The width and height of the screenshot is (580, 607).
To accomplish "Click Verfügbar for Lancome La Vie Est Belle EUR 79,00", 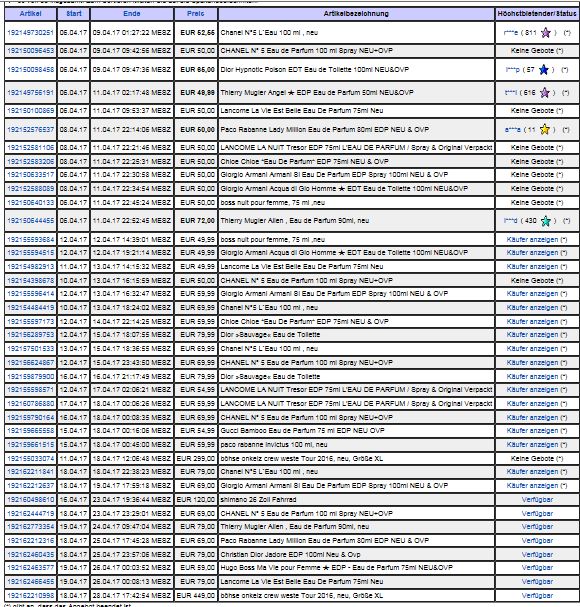I will [x=537, y=581].
